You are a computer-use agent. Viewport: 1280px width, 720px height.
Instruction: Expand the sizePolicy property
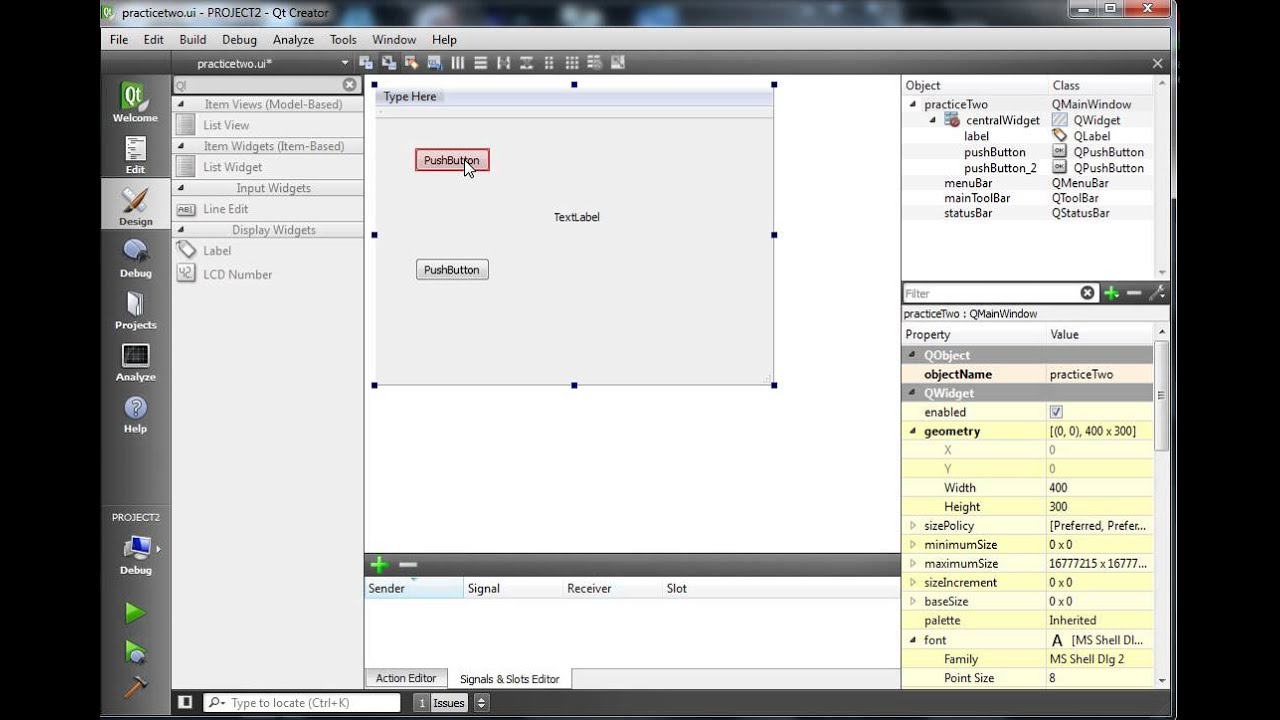tap(912, 526)
